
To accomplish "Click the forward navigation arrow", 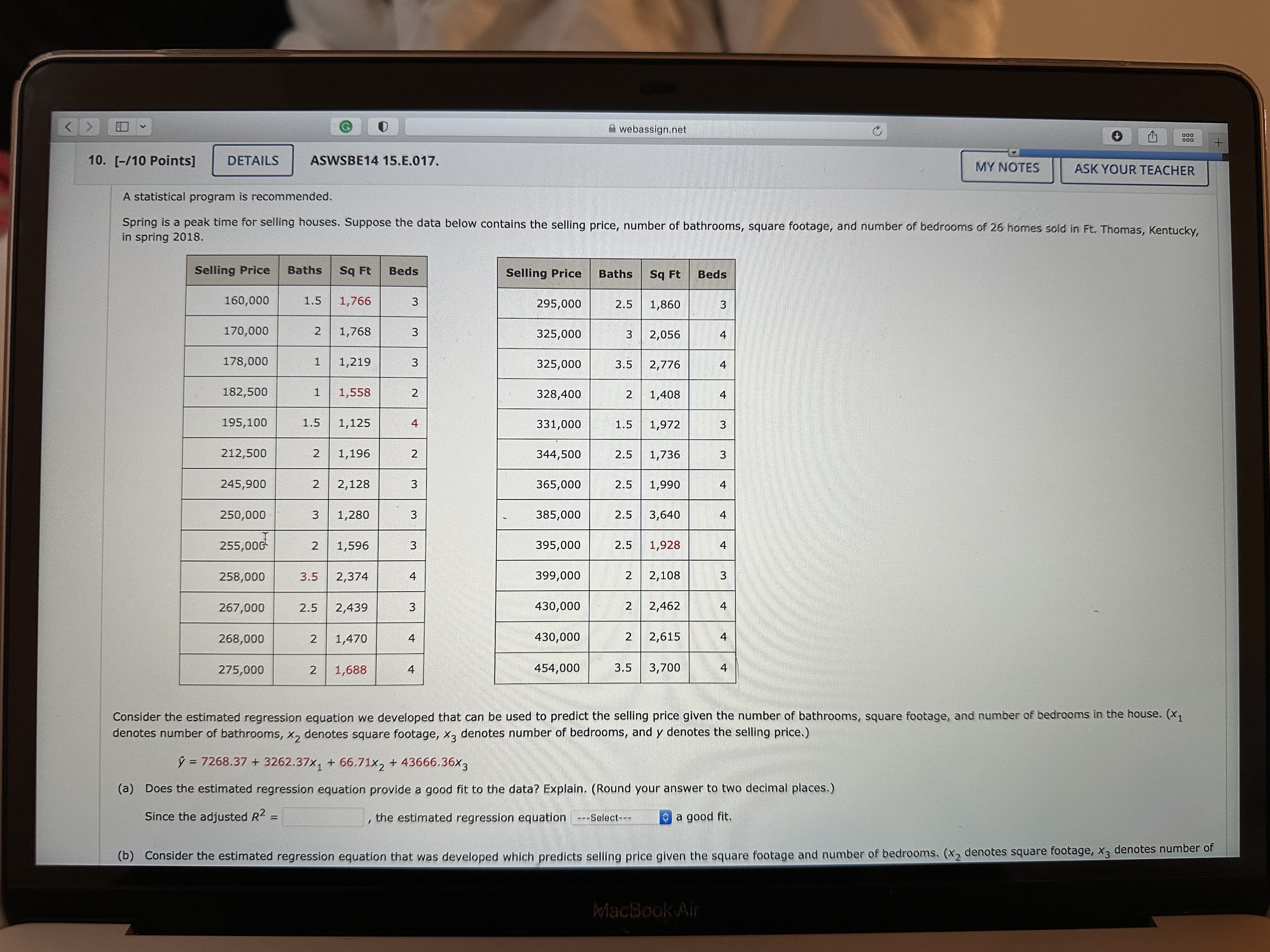I will pos(89,127).
